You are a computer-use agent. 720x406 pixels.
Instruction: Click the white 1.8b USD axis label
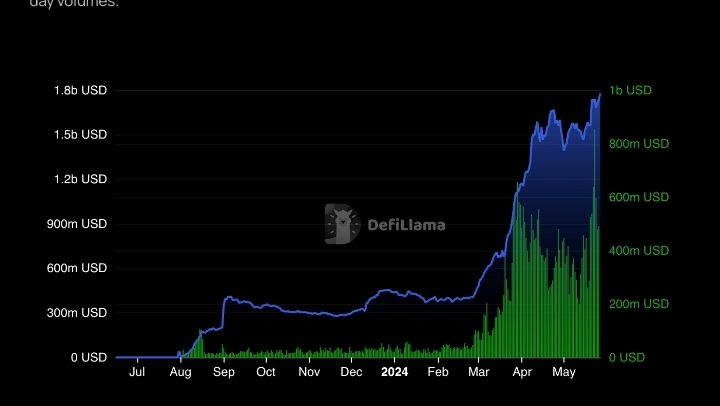(80, 91)
